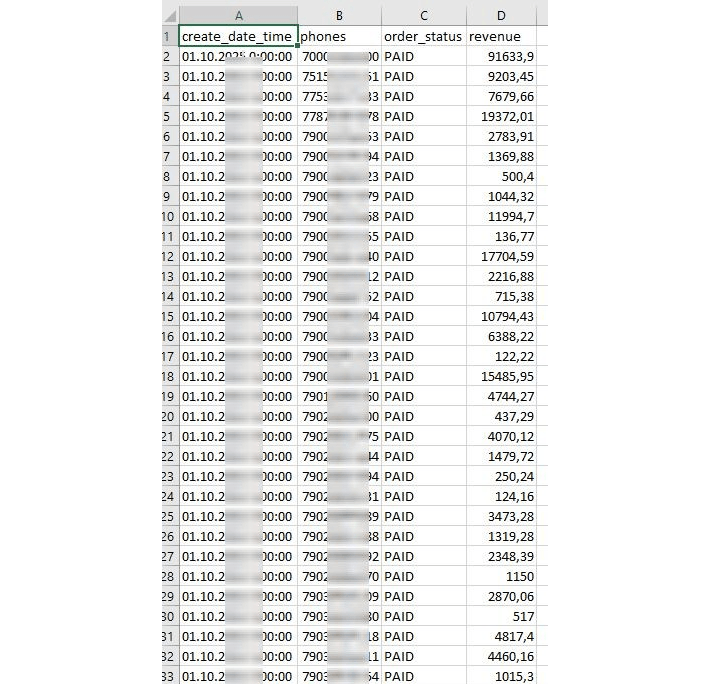Screen dimensions: 709x684
Task: Click phone cell starting 7787 in row 5
Action: tap(339, 117)
